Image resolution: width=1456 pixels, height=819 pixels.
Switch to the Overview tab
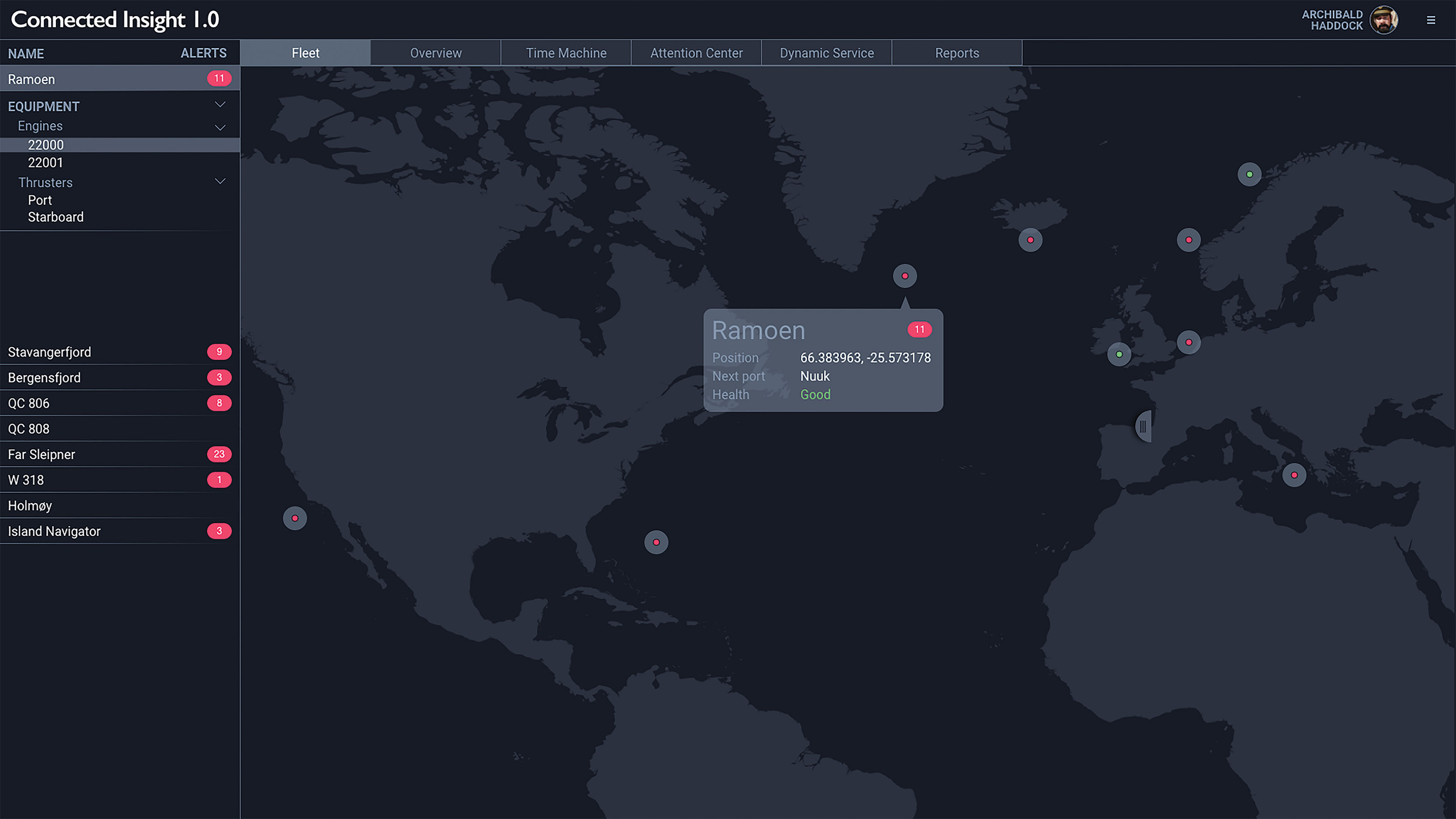tap(435, 52)
